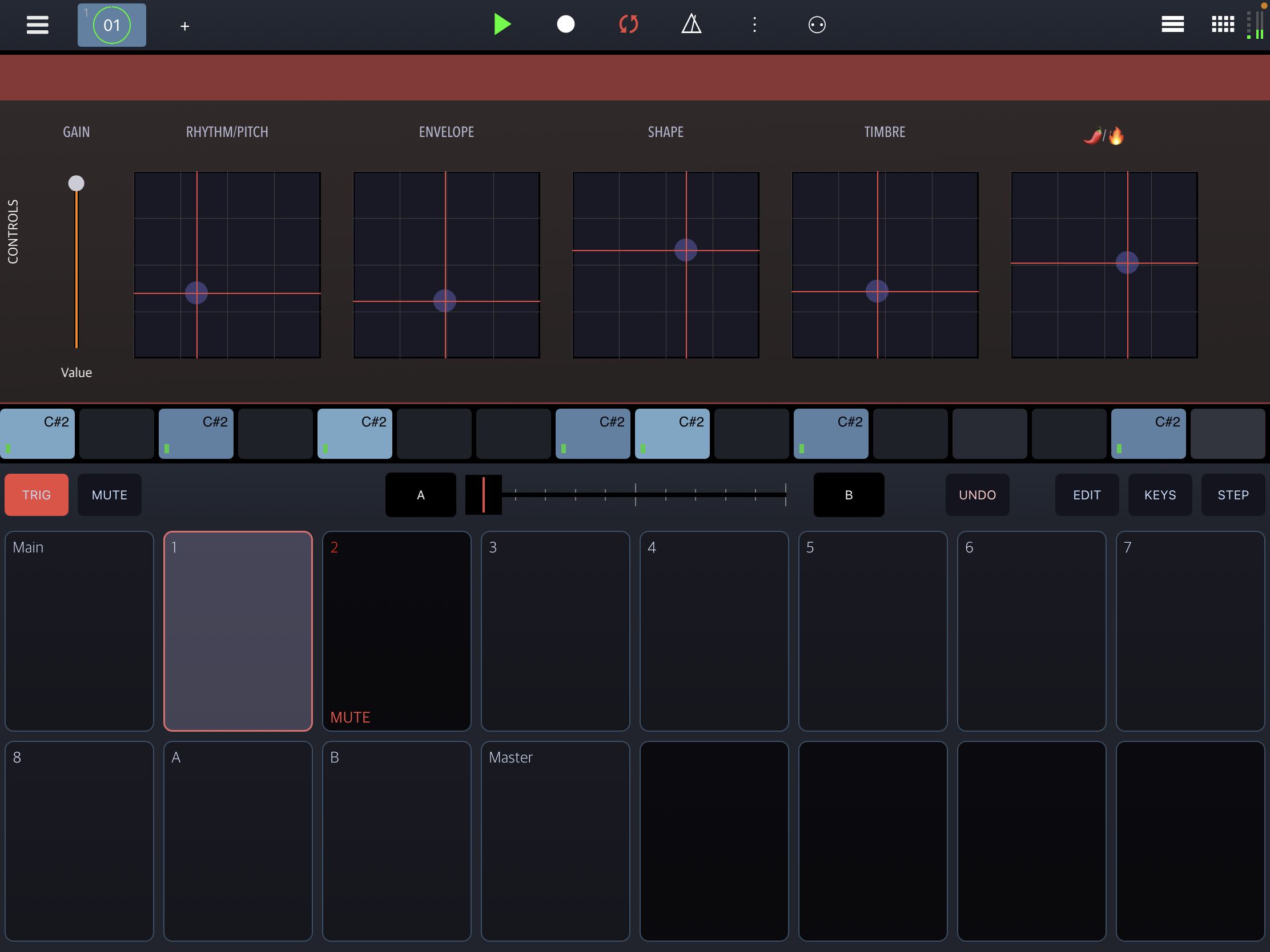
Task: Click the A/B crossfader slider track
Action: tap(626, 495)
